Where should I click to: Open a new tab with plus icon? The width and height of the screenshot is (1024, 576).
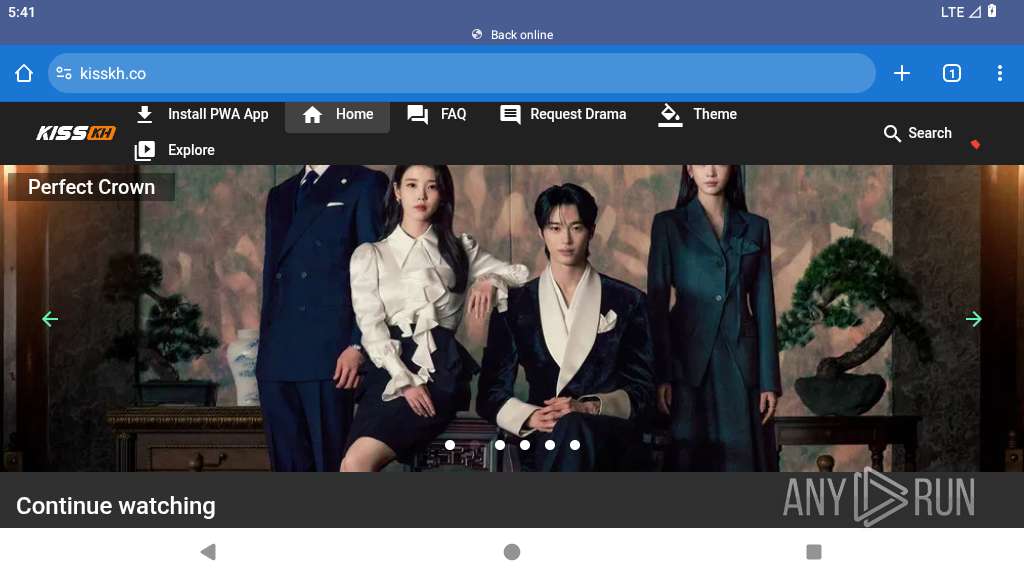(902, 73)
